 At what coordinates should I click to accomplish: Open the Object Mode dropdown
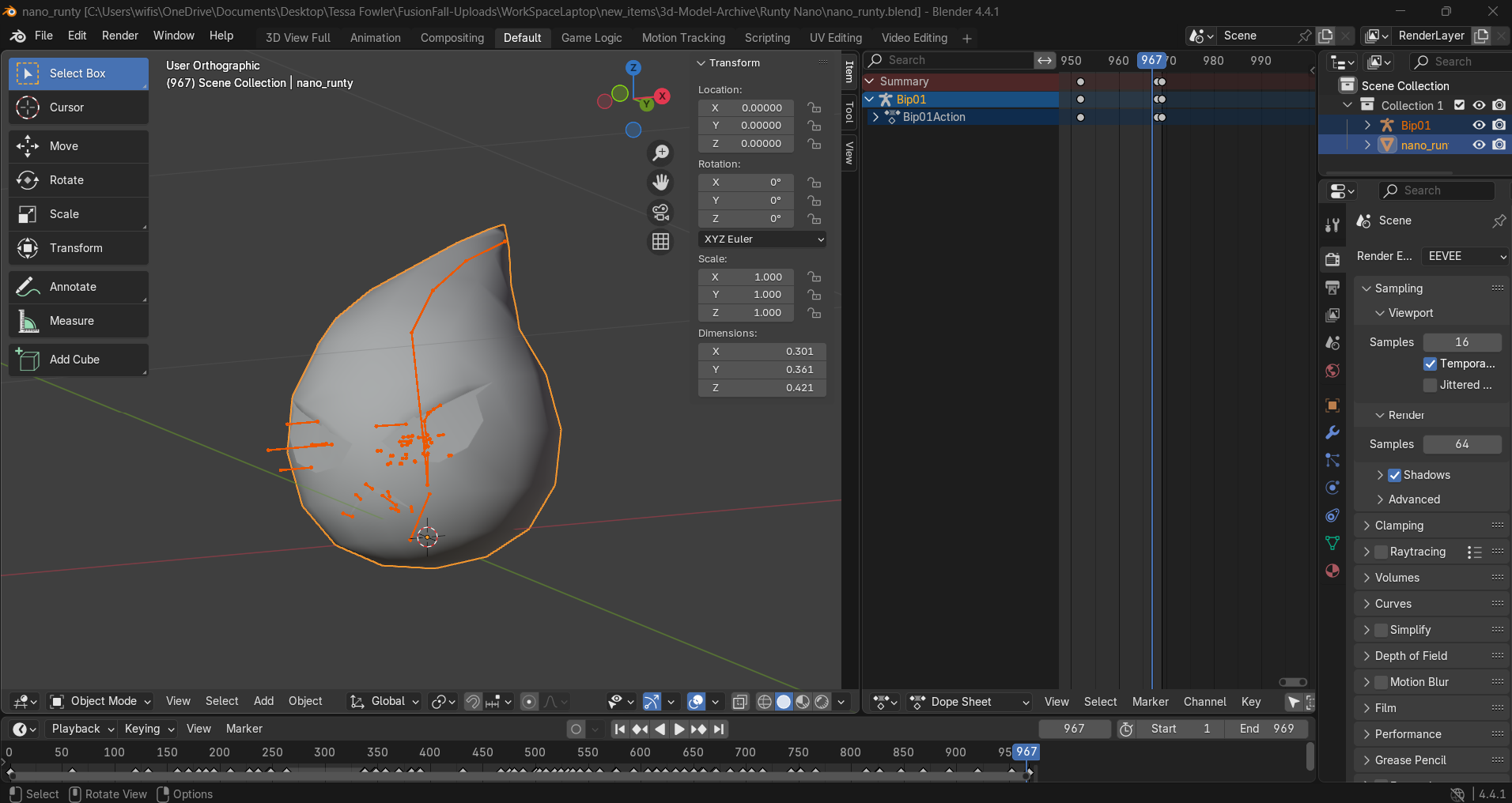(100, 702)
